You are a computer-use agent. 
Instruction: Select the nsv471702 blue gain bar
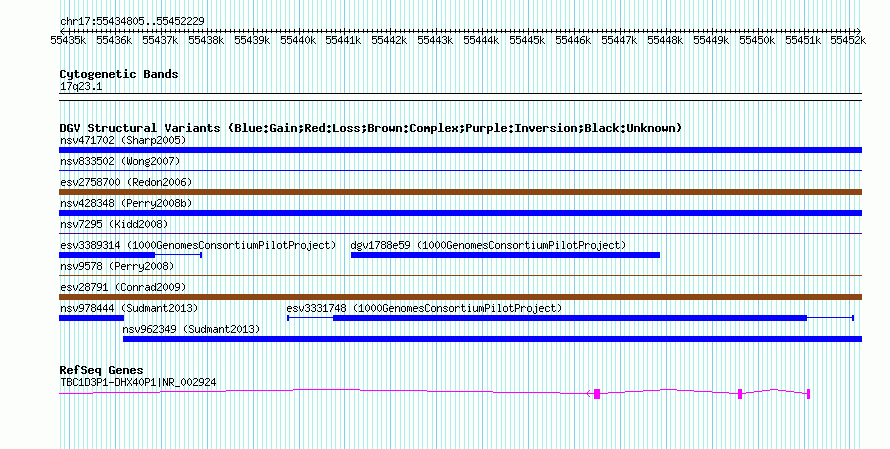460,150
